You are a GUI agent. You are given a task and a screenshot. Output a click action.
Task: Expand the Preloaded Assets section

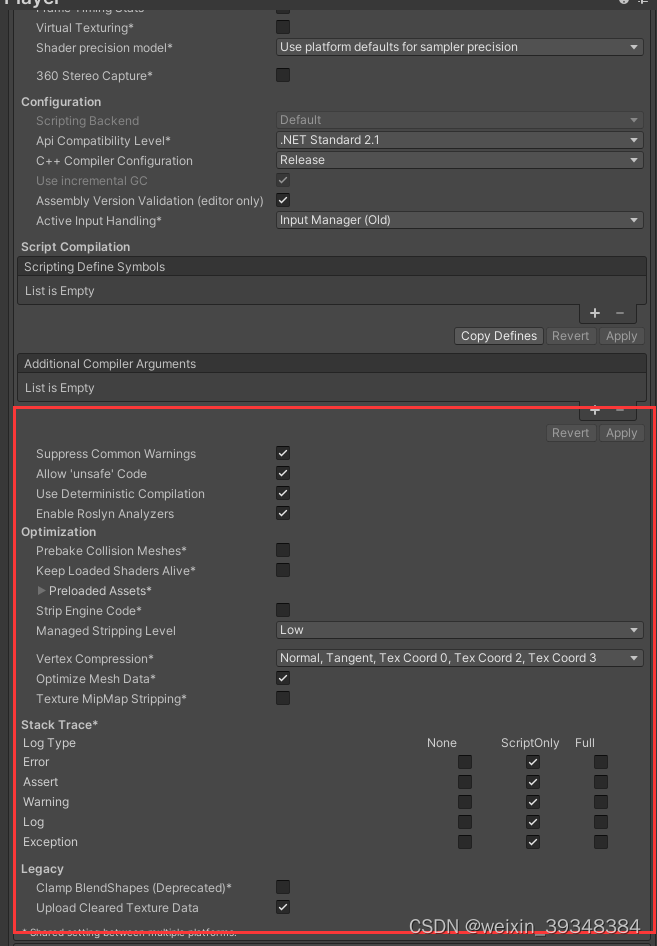pos(41,591)
